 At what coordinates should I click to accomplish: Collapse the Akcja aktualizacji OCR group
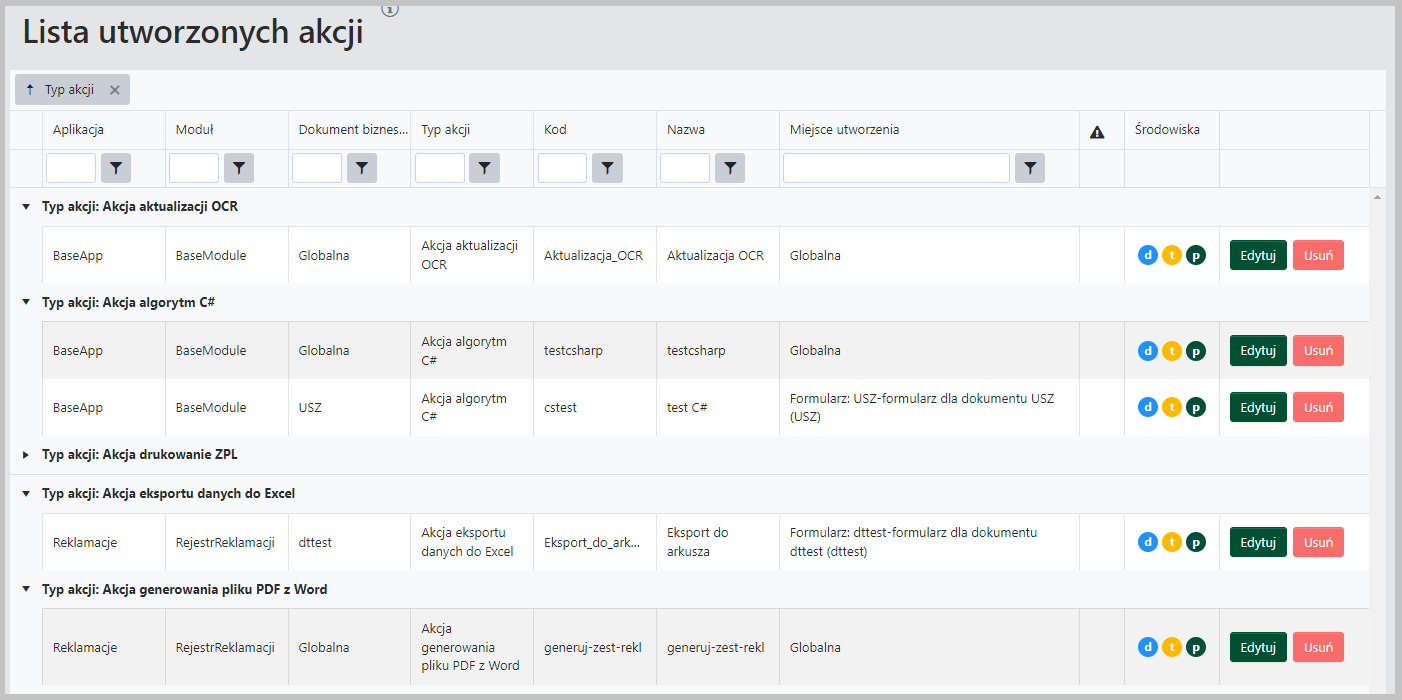[x=26, y=207]
